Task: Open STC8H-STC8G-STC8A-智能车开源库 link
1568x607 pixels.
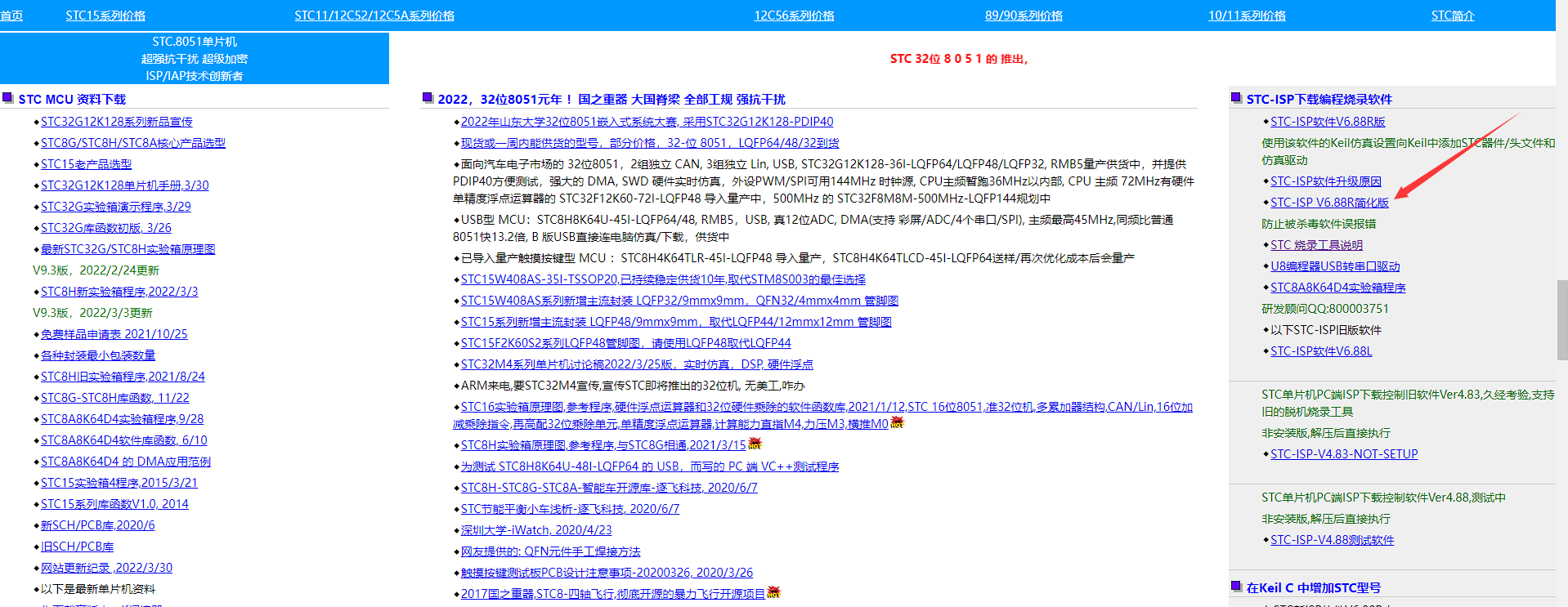Action: click(x=609, y=488)
